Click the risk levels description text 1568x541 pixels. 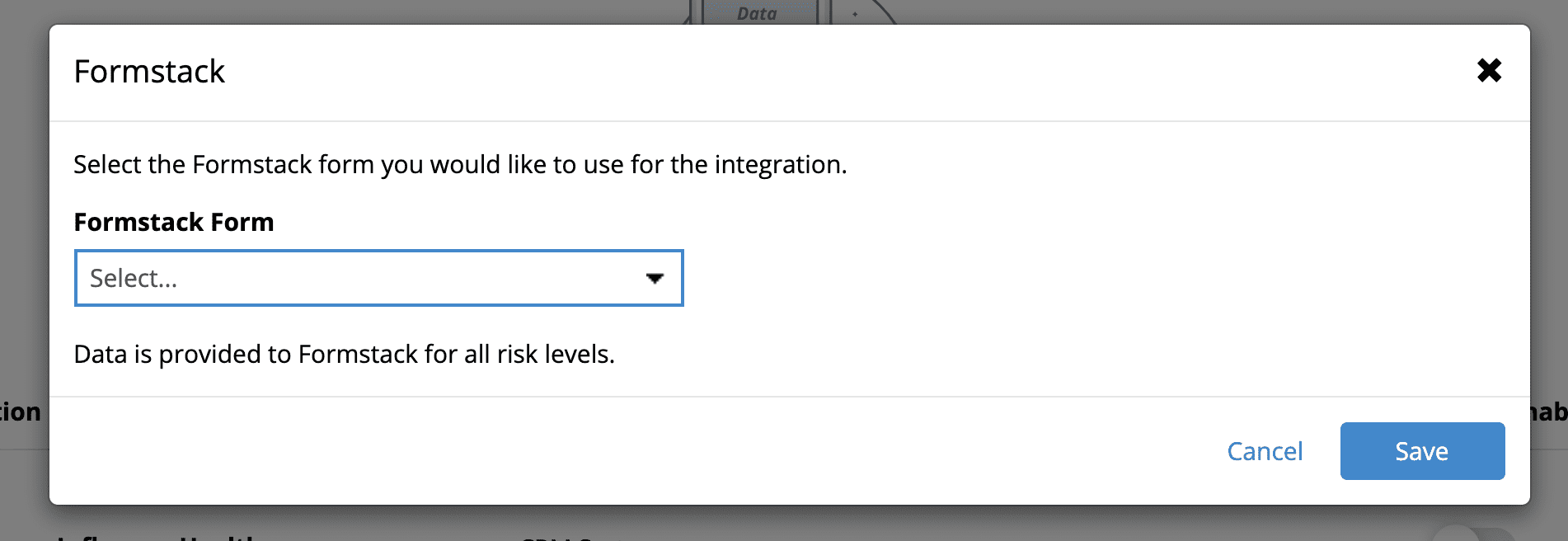346,355
